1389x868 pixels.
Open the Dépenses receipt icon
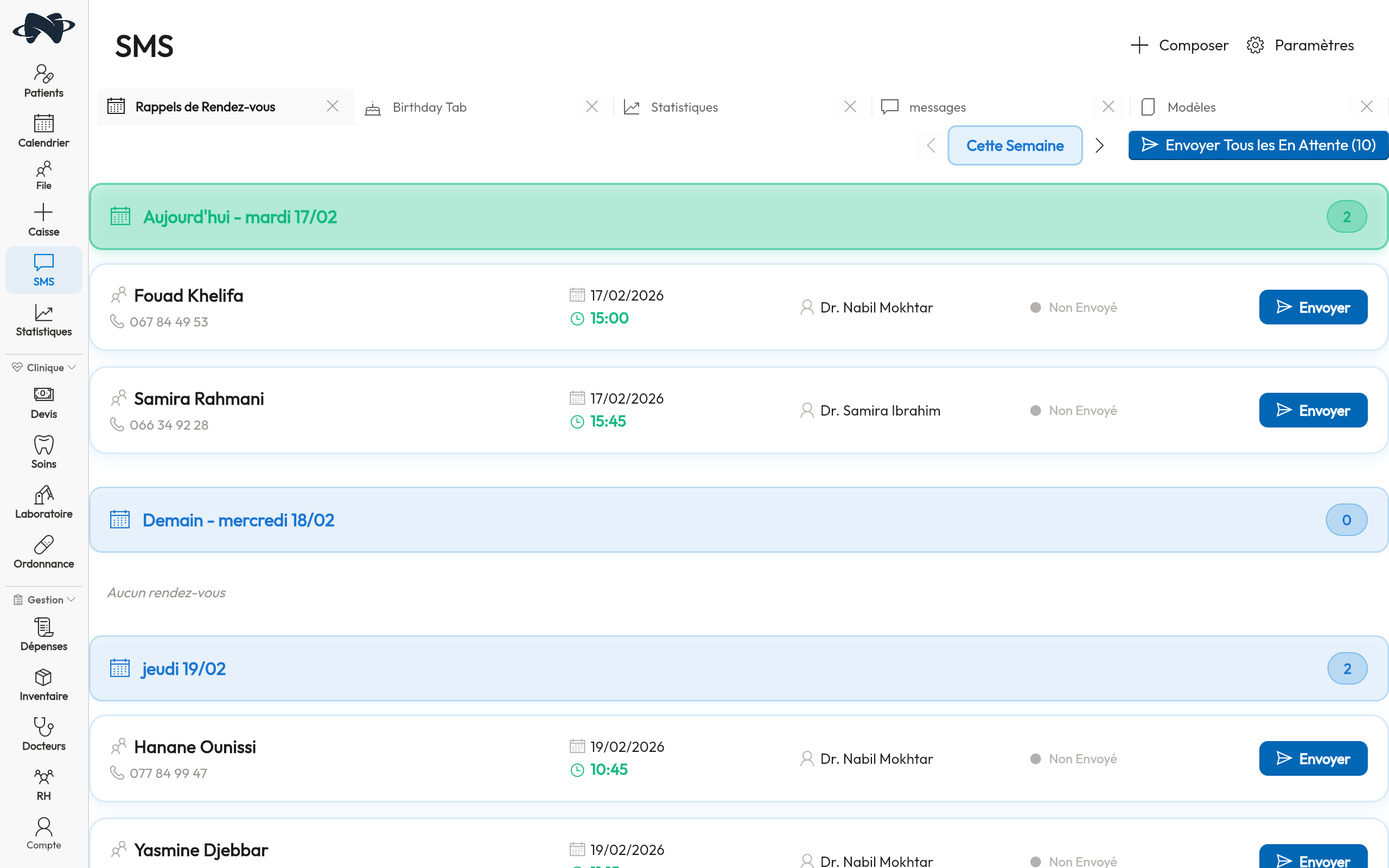43,628
